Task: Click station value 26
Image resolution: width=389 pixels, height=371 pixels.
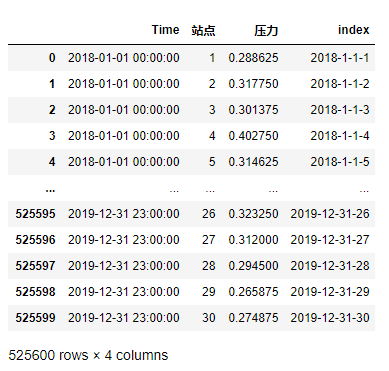Action: [209, 214]
